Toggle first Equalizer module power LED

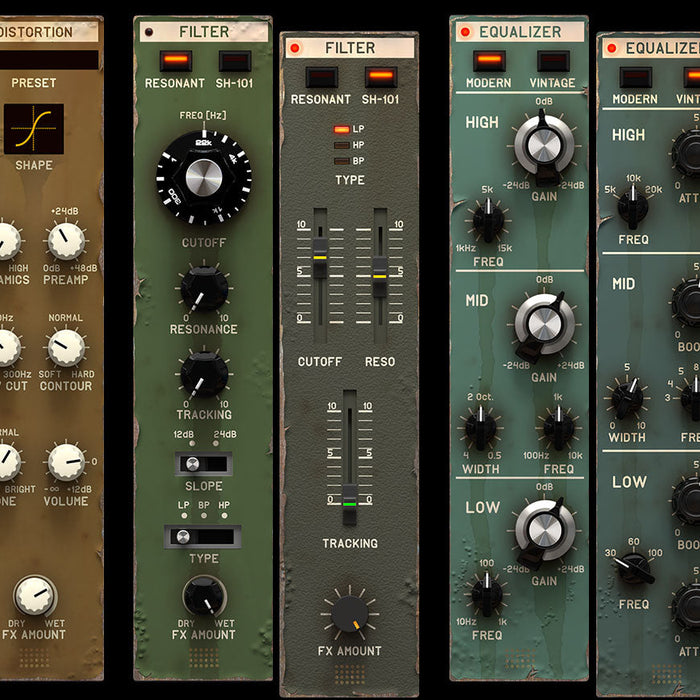point(465,32)
